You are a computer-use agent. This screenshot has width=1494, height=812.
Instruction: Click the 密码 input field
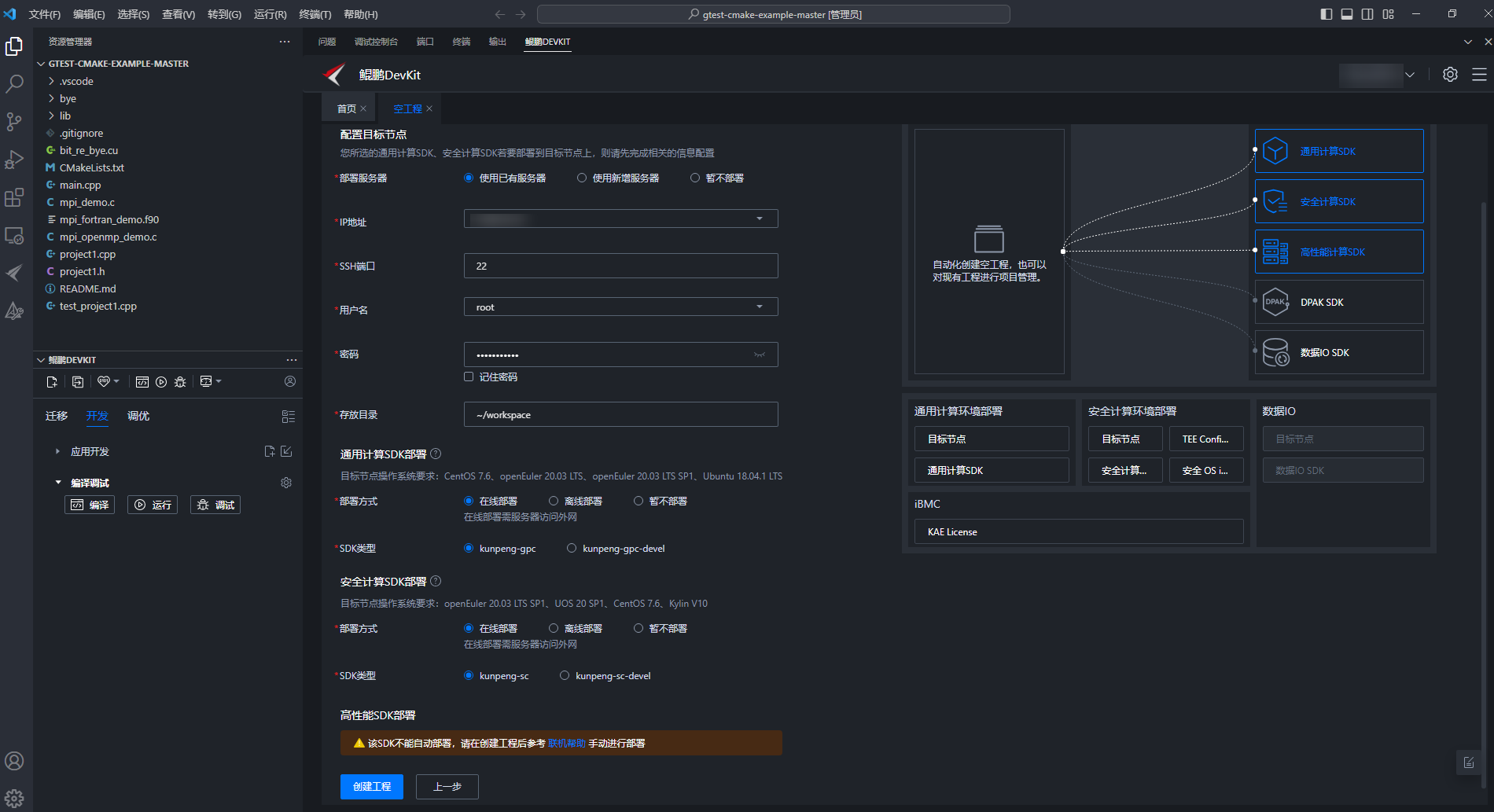621,355
